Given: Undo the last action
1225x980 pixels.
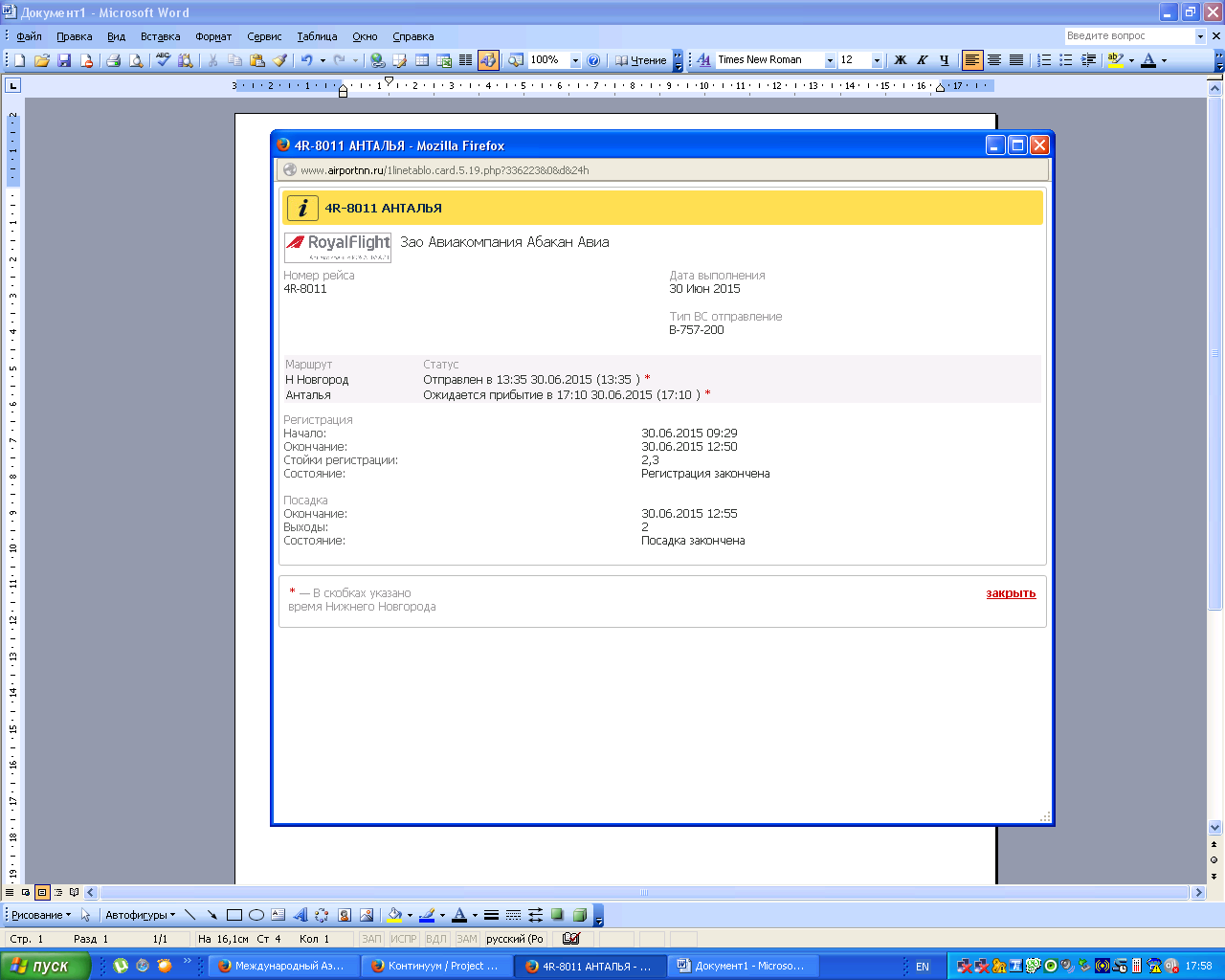Looking at the screenshot, I should 306,60.
